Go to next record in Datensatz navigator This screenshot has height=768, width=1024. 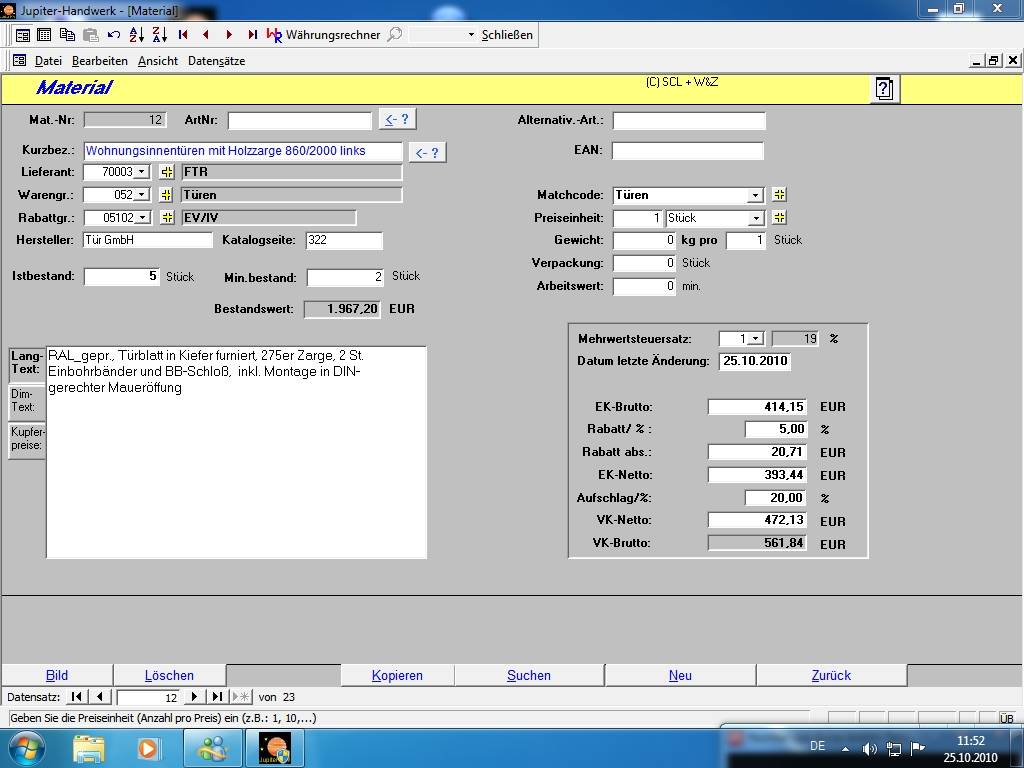[195, 697]
